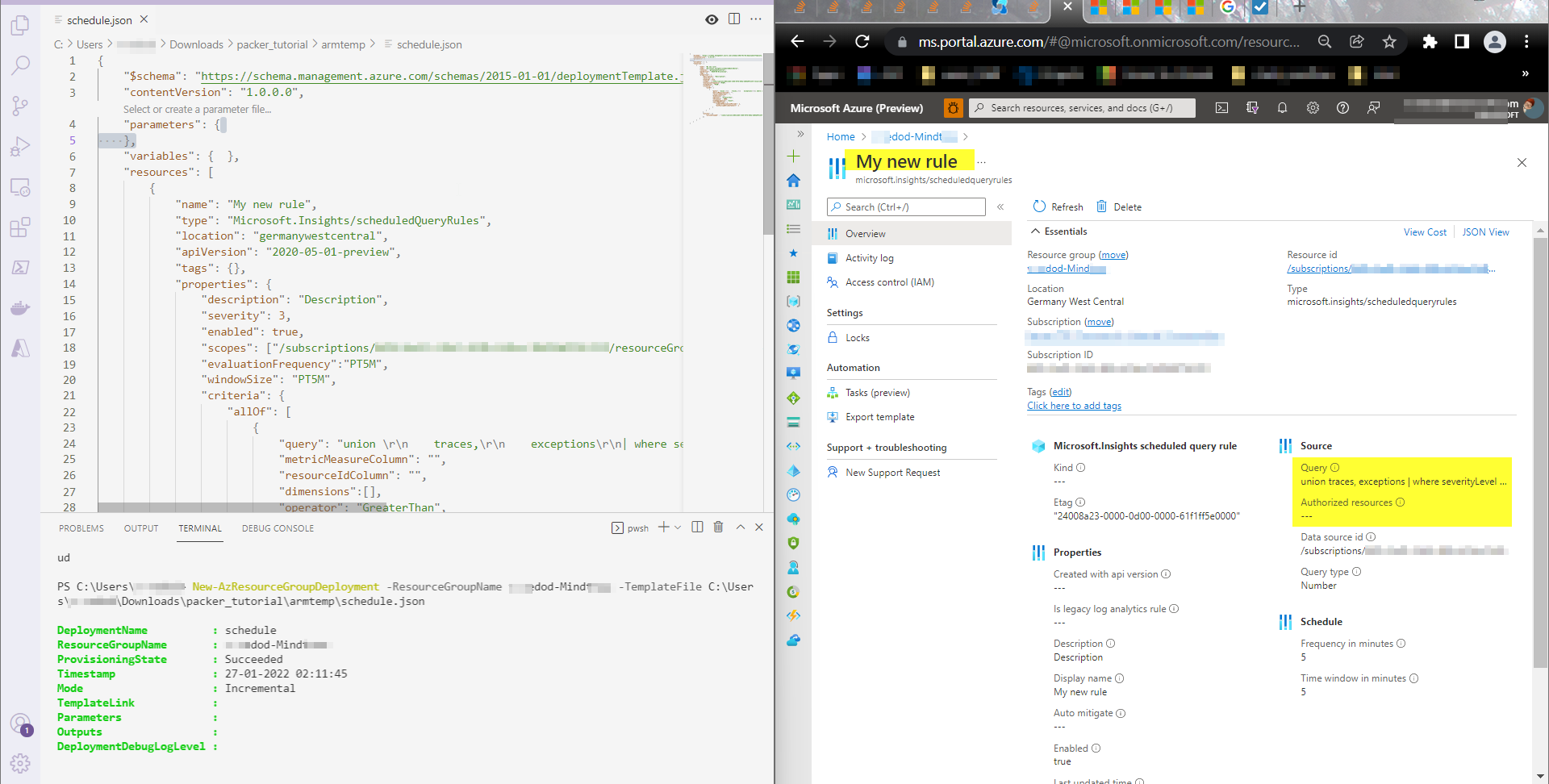Open the Explorer view in VS Code
The height and width of the screenshot is (784, 1549).
coord(20,26)
